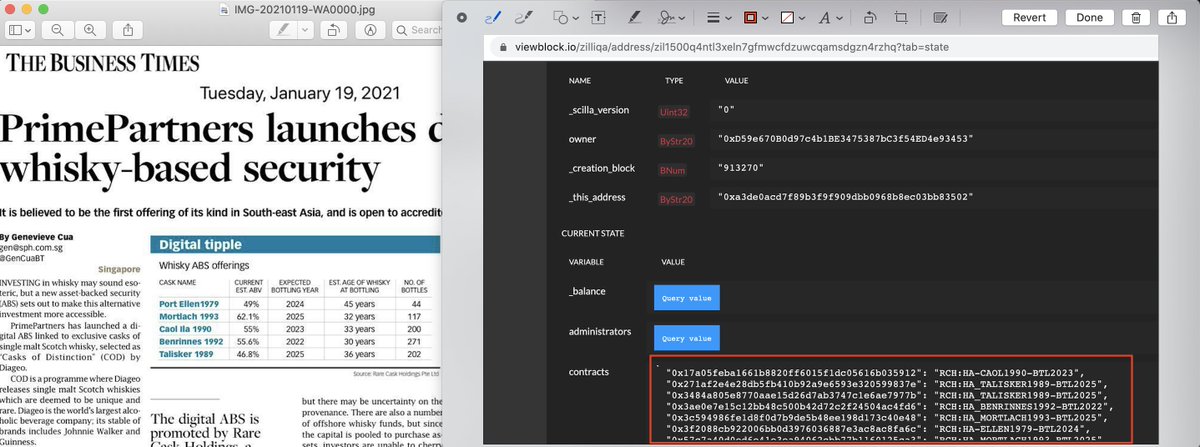Click the screenshot selection dot tool
Image resolution: width=1200 pixels, height=447 pixels.
pos(462,17)
